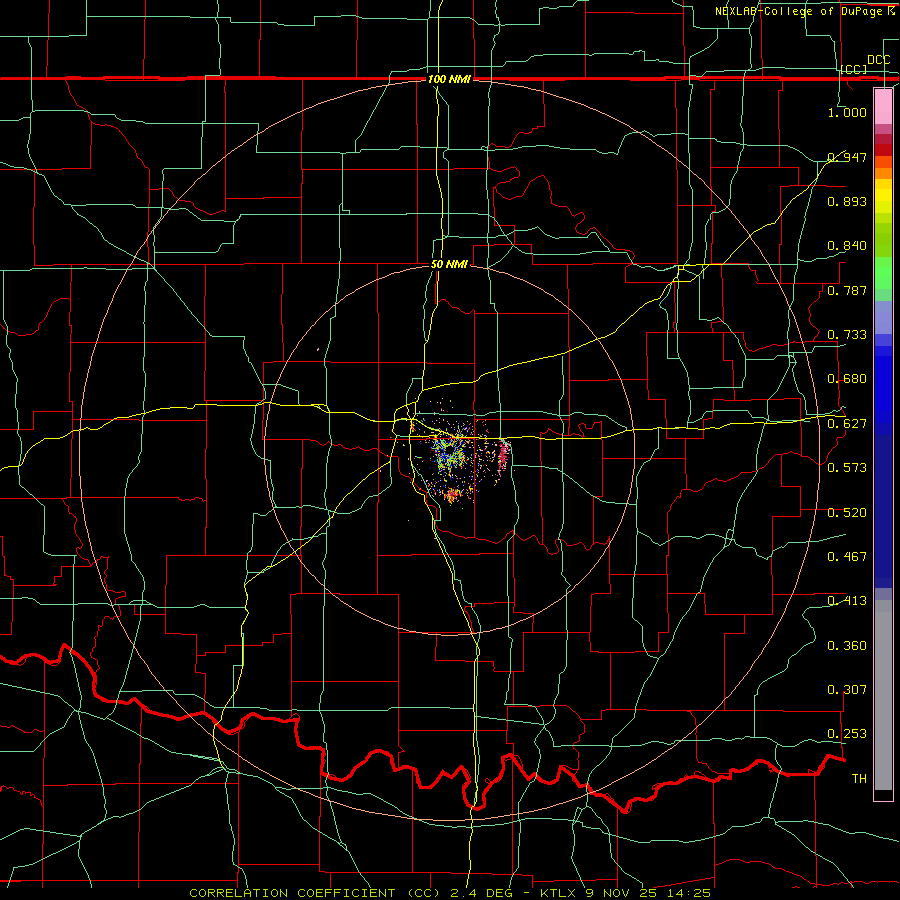Click the 14:25 timestamp in caption

coord(689,893)
